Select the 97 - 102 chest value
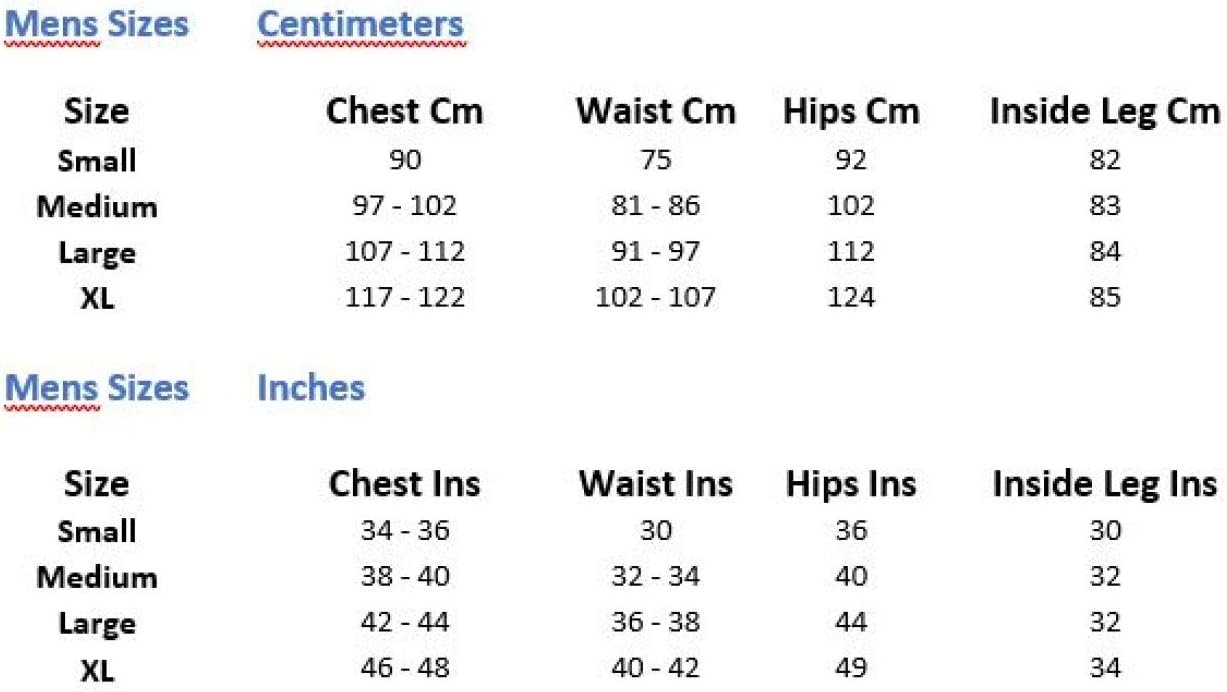1227x692 pixels. coord(405,206)
